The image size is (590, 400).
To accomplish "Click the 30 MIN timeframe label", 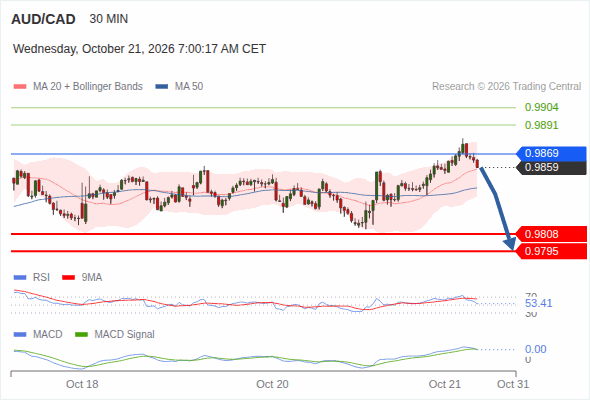I will tap(109, 19).
